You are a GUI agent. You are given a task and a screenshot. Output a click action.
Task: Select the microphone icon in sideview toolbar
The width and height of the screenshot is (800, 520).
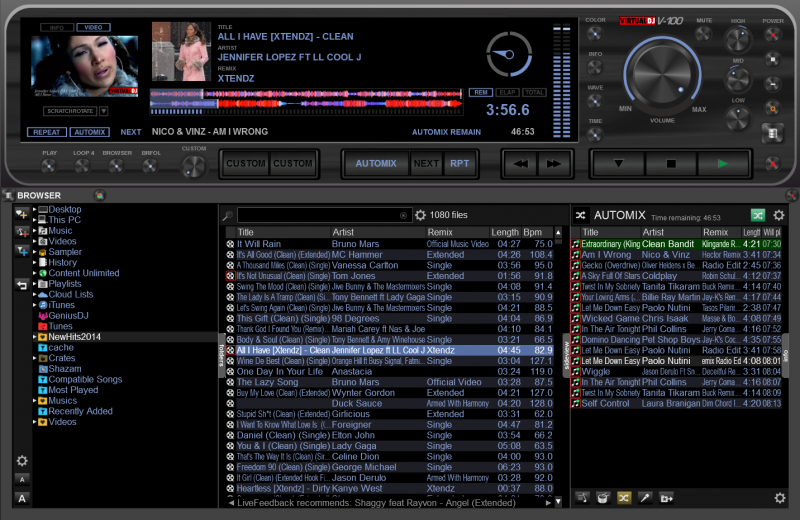tap(645, 498)
